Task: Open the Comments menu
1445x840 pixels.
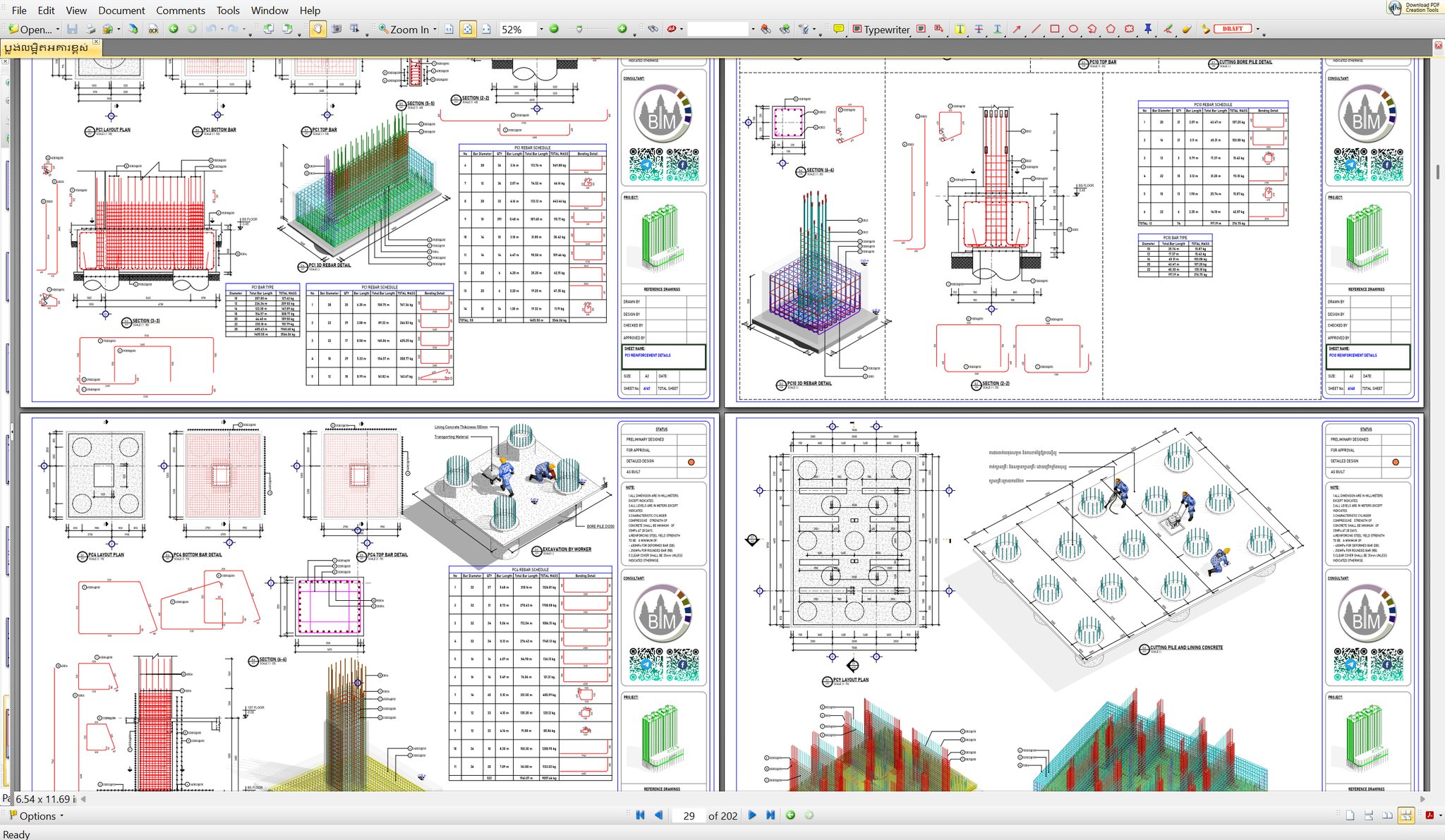Action: 181,10
